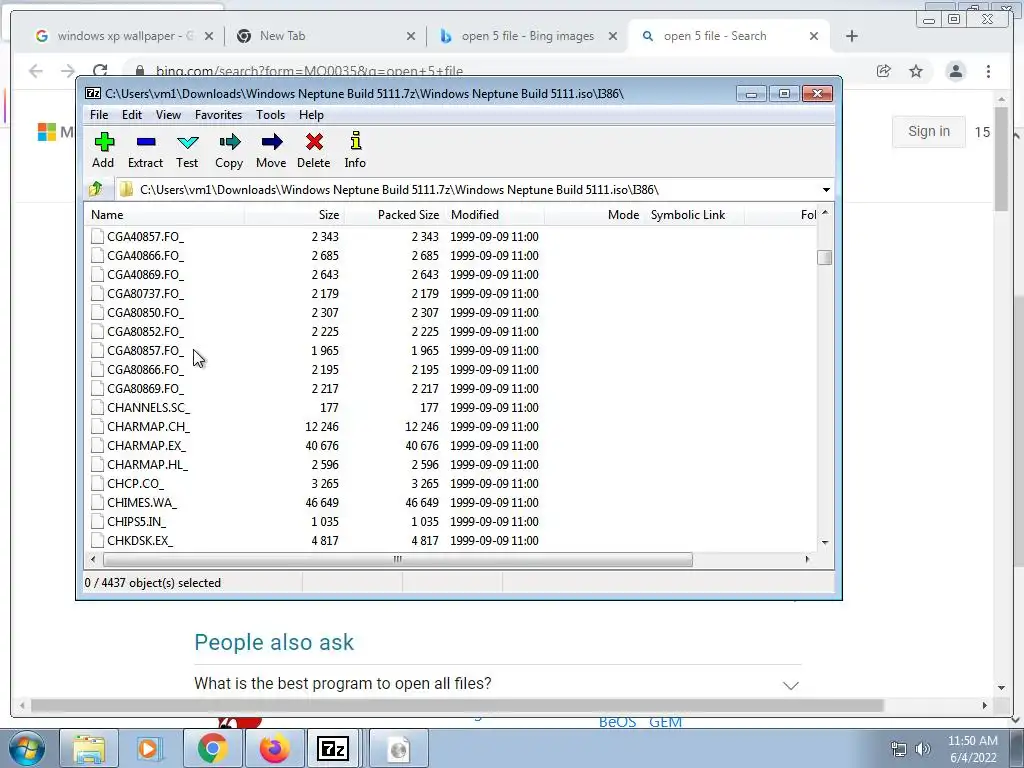Open the View menu

point(168,115)
